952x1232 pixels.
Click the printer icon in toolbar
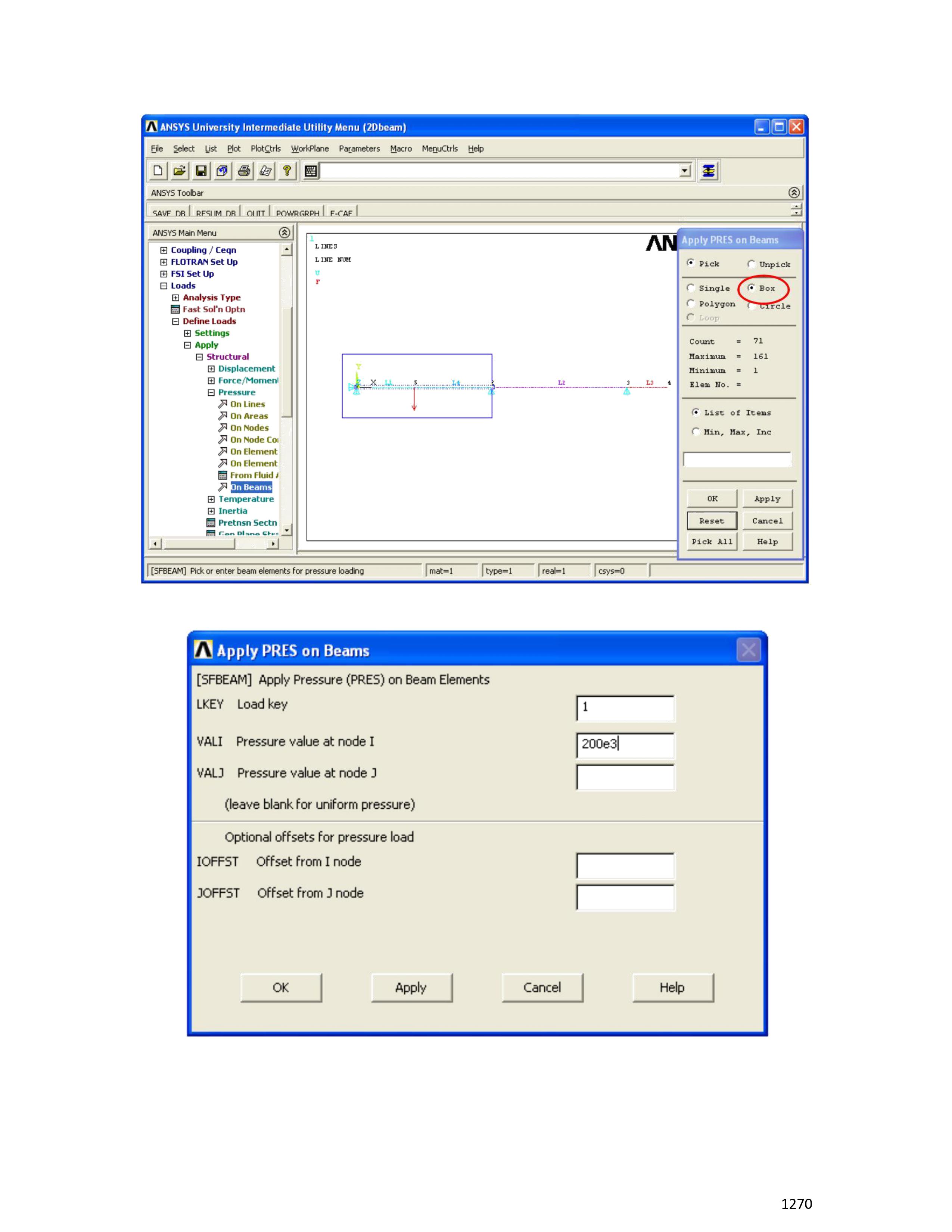[244, 171]
